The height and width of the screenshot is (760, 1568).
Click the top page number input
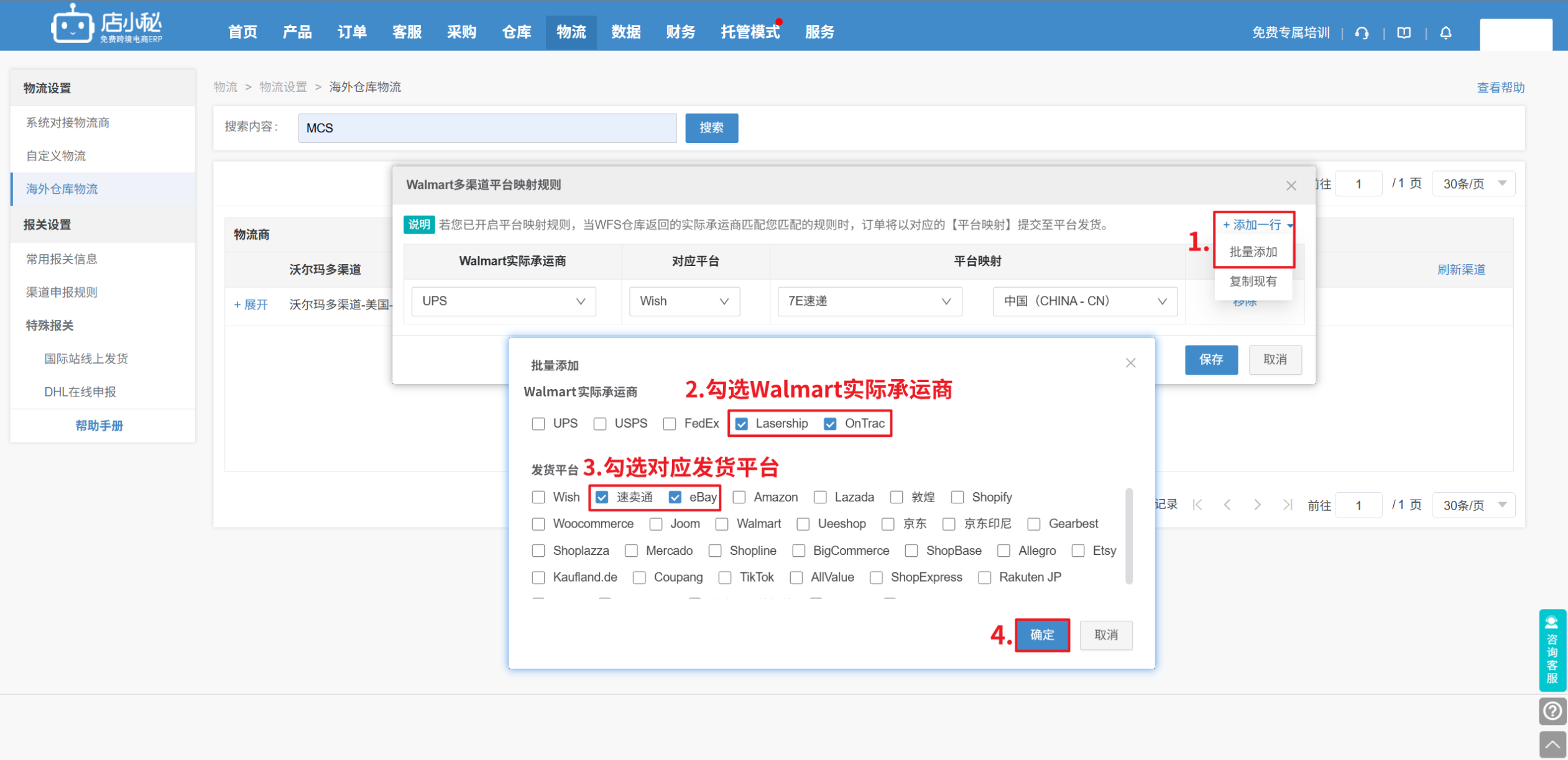1358,184
